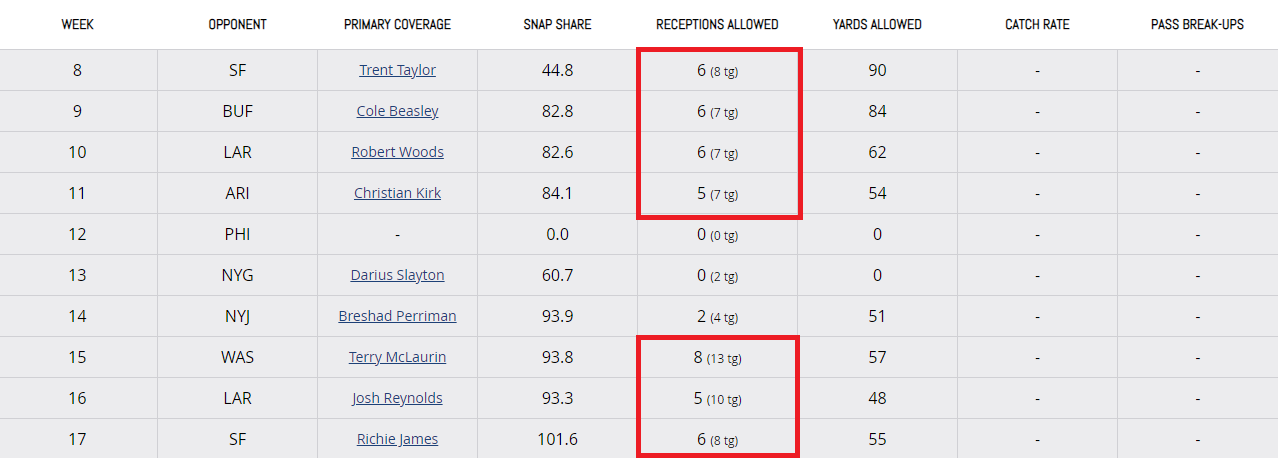This screenshot has height=458, width=1278.
Task: Click Receptions Allowed column header
Action: click(717, 24)
